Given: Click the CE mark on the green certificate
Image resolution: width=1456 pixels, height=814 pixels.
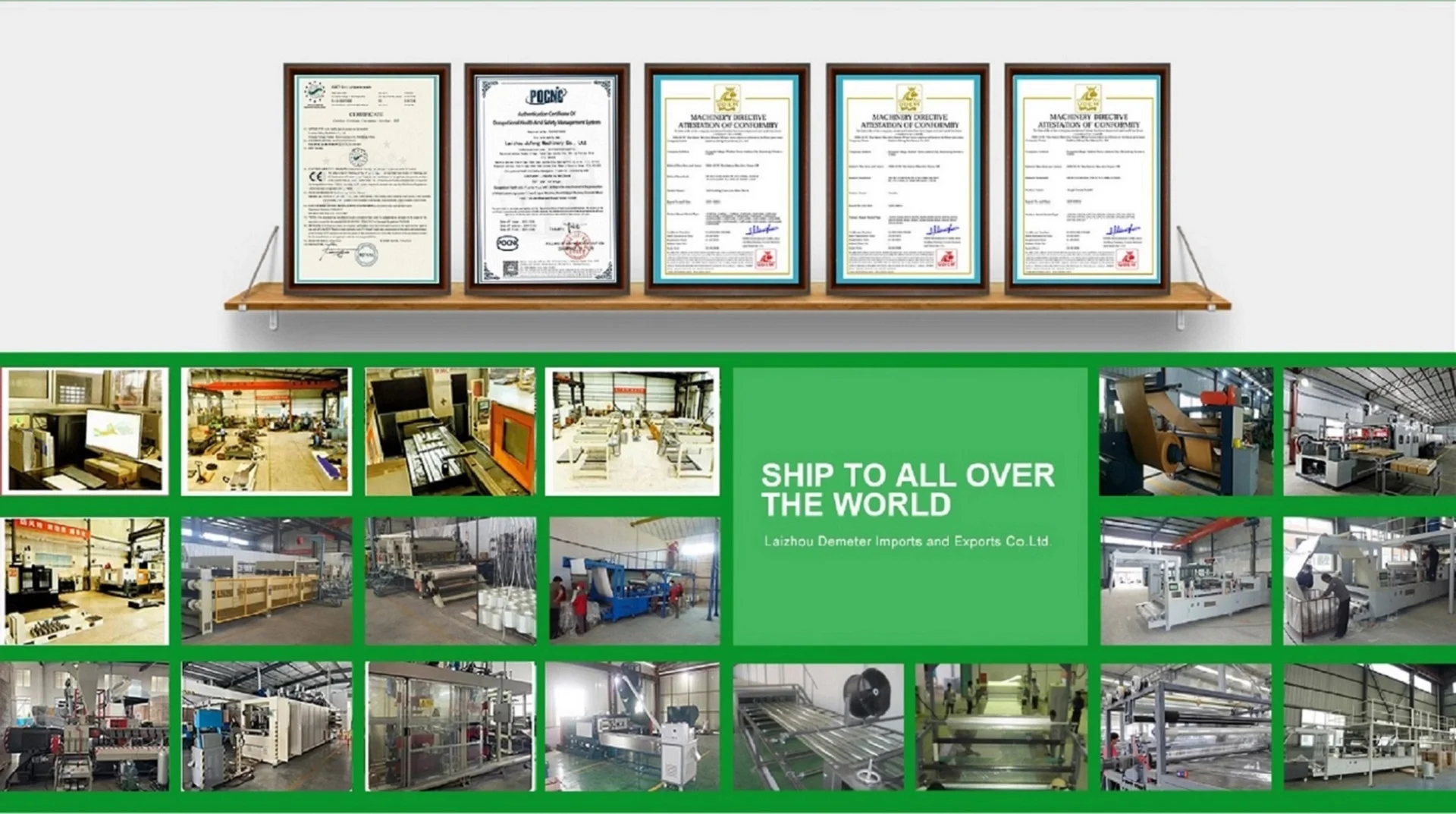Looking at the screenshot, I should (316, 177).
